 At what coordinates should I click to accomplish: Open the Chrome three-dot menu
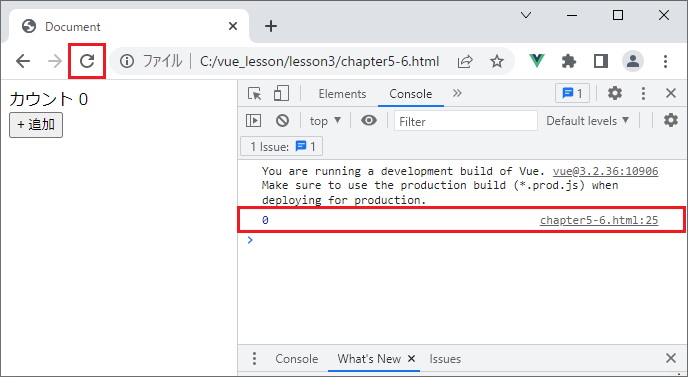pyautogui.click(x=665, y=61)
